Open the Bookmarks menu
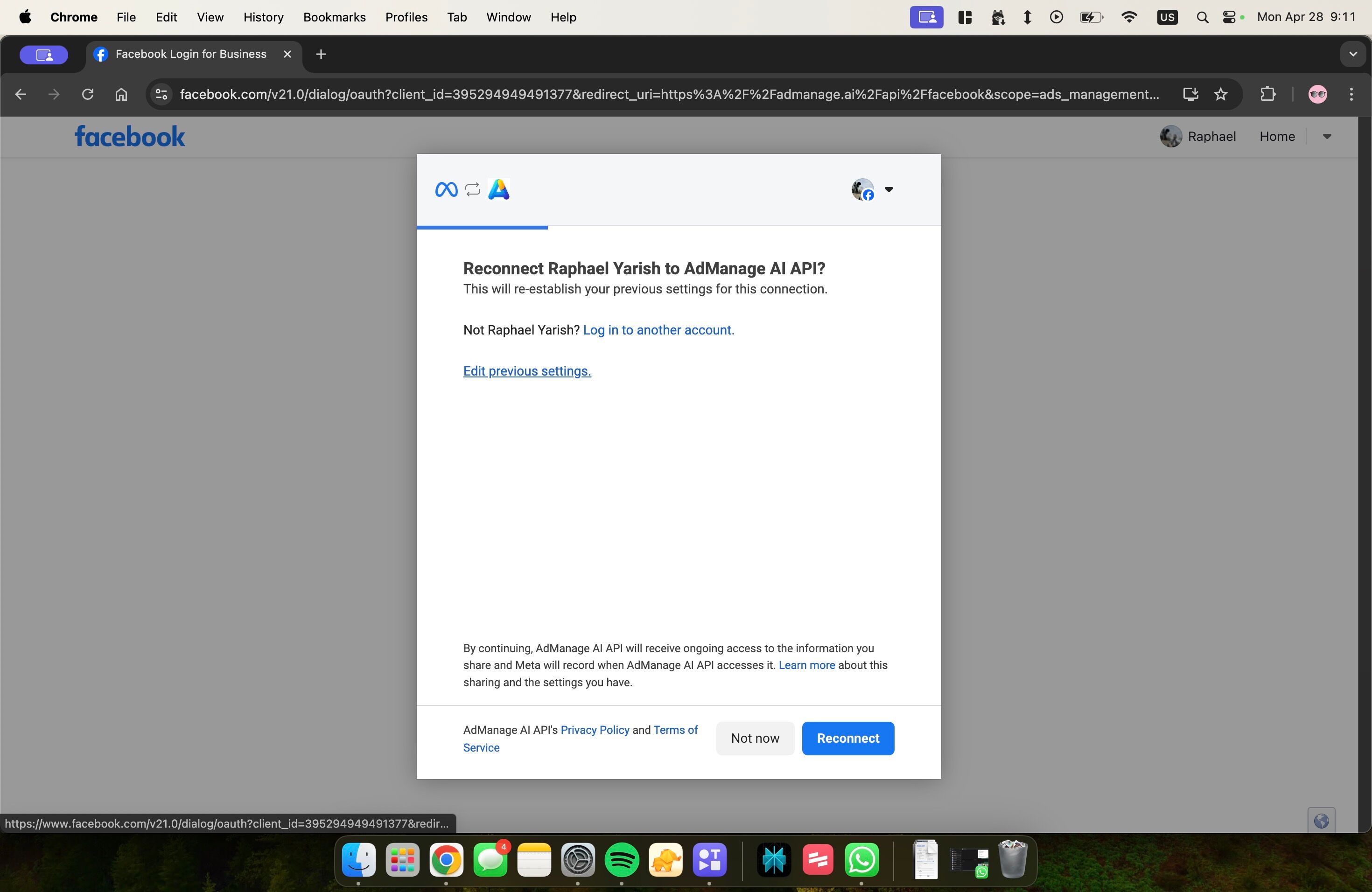 (x=334, y=17)
